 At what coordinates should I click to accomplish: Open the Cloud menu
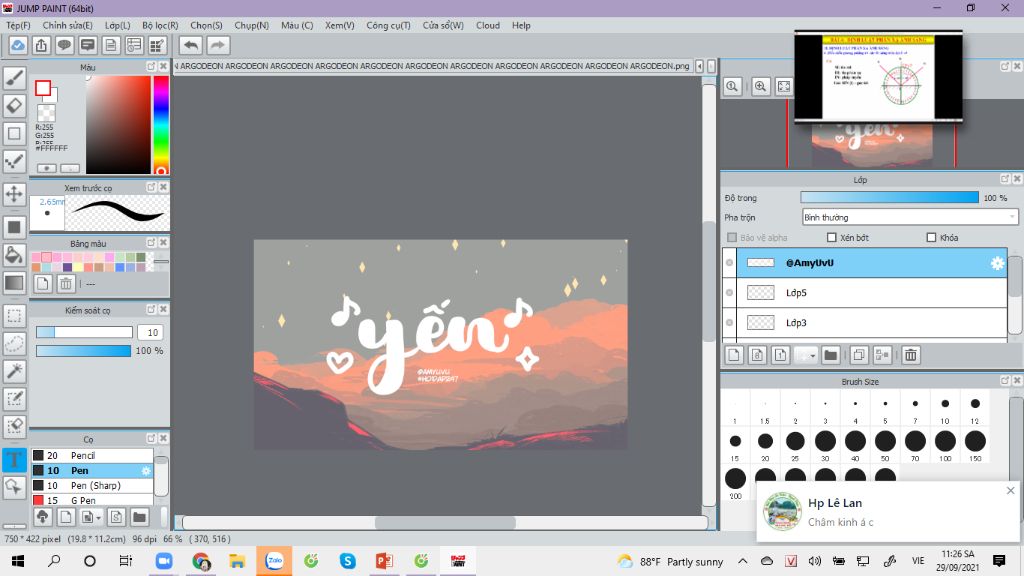[x=488, y=25]
